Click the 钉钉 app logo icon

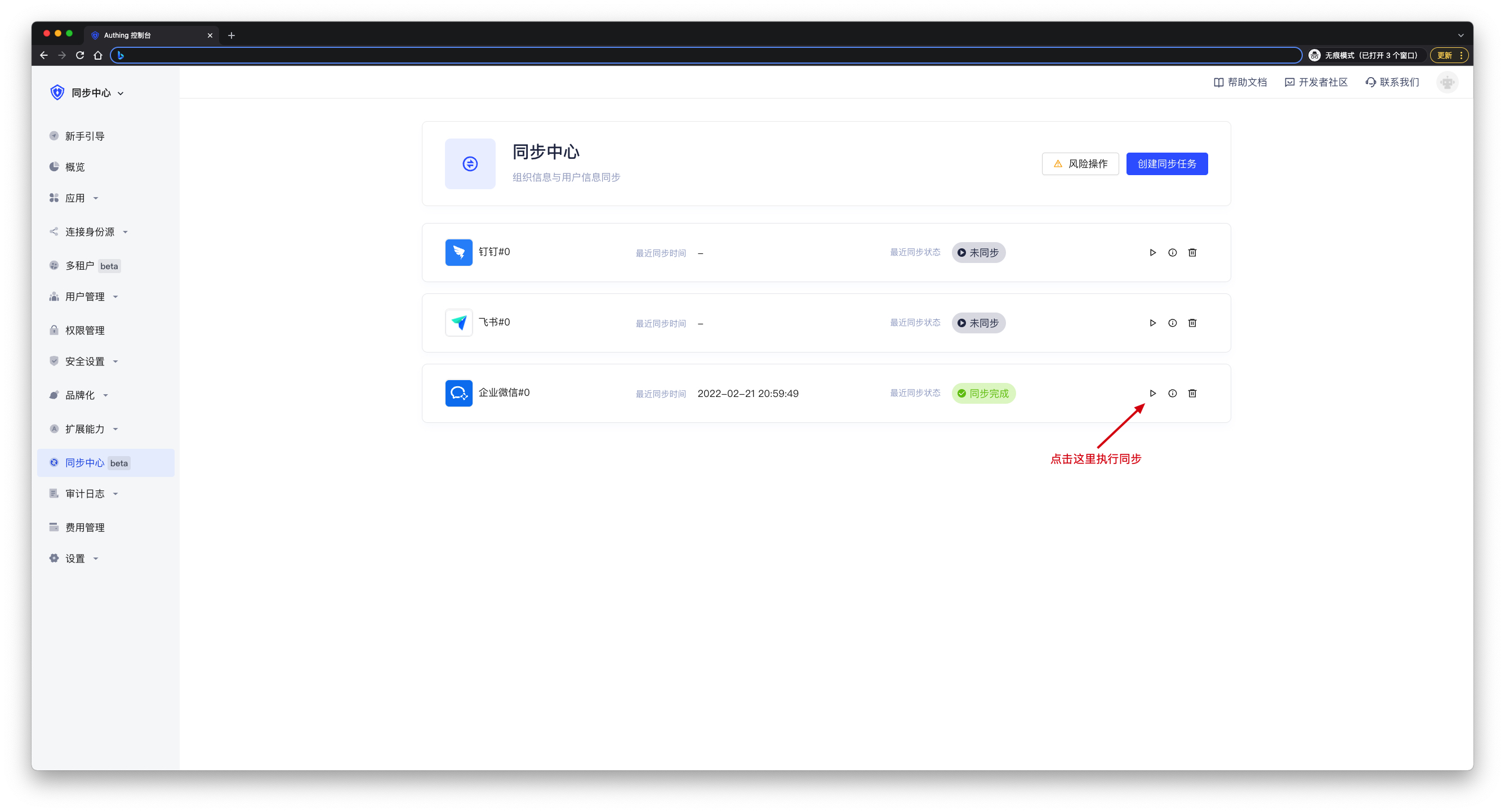[458, 252]
